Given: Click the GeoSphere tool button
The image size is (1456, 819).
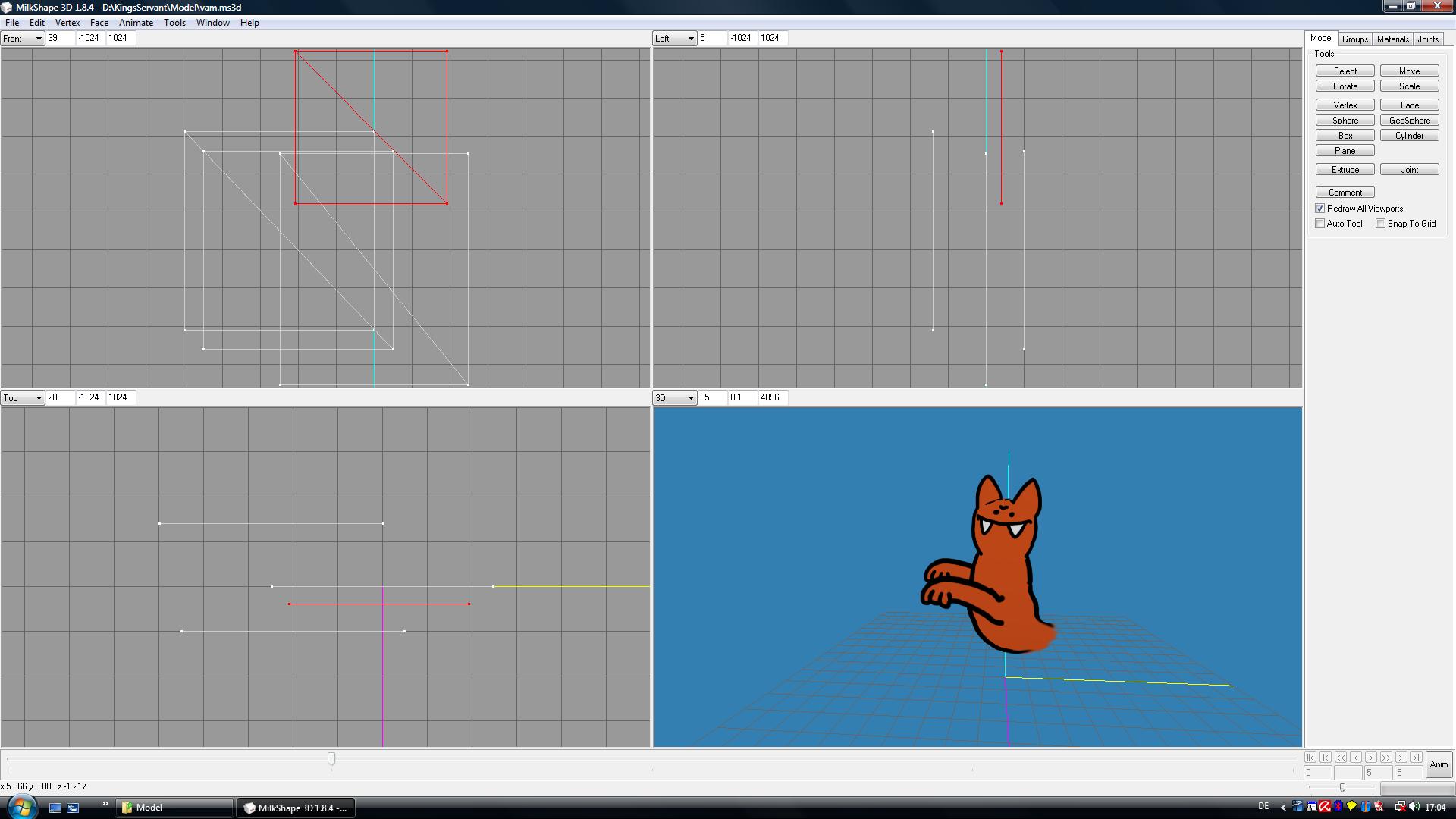Looking at the screenshot, I should click(x=1409, y=121).
